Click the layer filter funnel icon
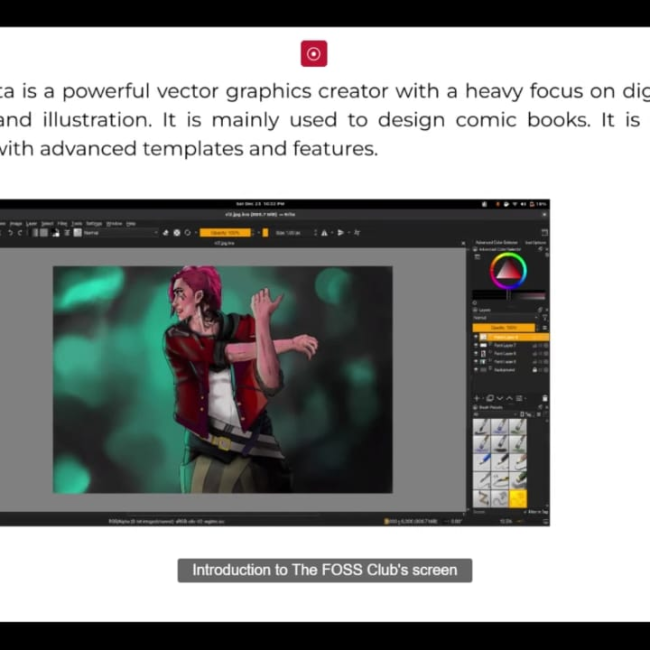Screen dimensions: 650x650 pos(545,318)
